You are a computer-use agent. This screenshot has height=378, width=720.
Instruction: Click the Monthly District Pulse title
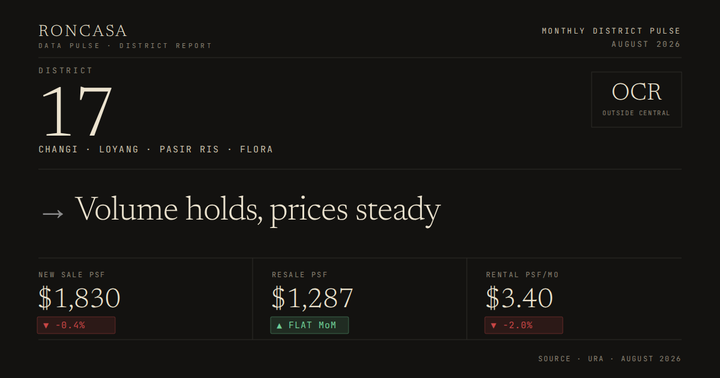click(611, 31)
